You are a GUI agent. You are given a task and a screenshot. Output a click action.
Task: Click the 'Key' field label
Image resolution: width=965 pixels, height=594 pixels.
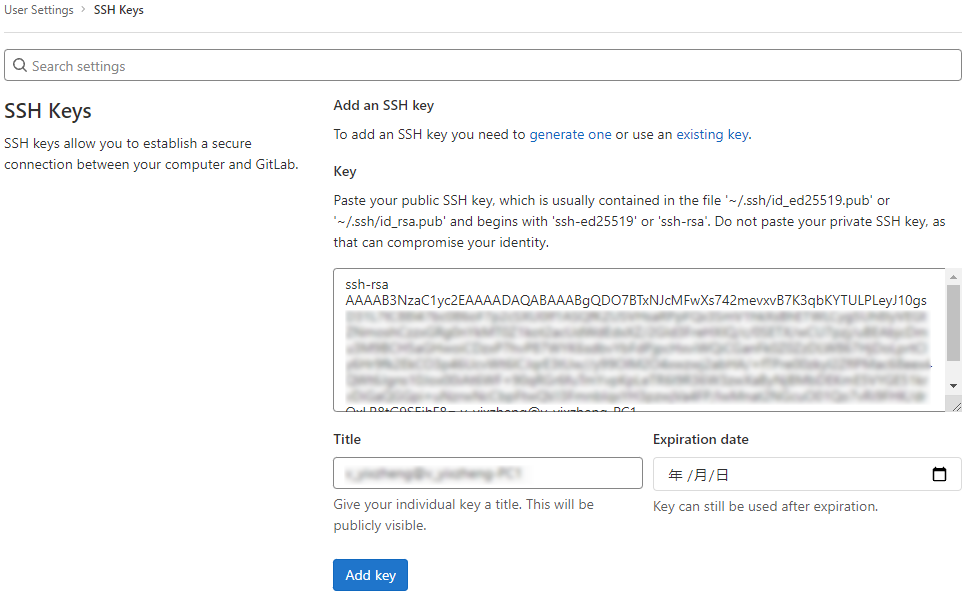(345, 171)
